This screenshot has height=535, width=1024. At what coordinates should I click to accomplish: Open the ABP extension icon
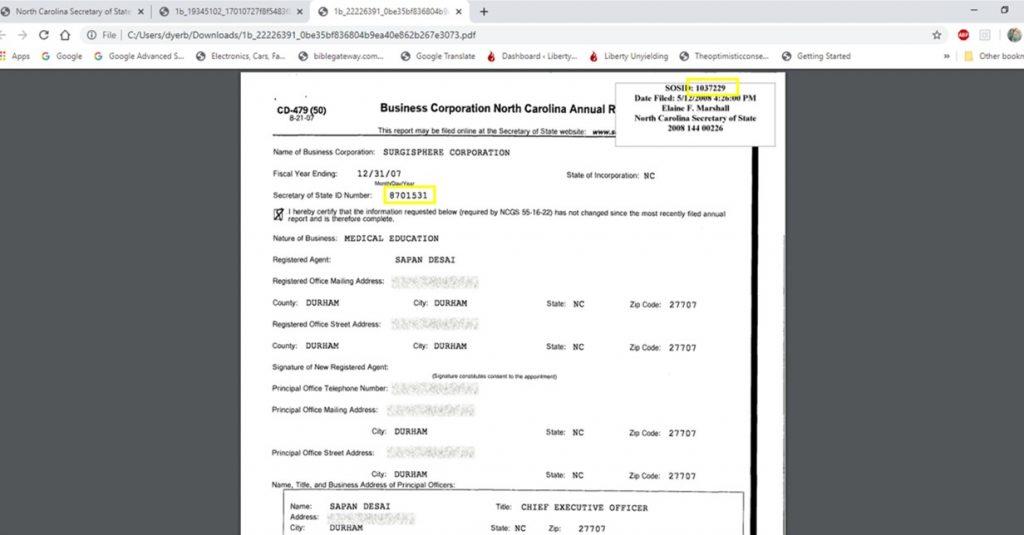963,35
